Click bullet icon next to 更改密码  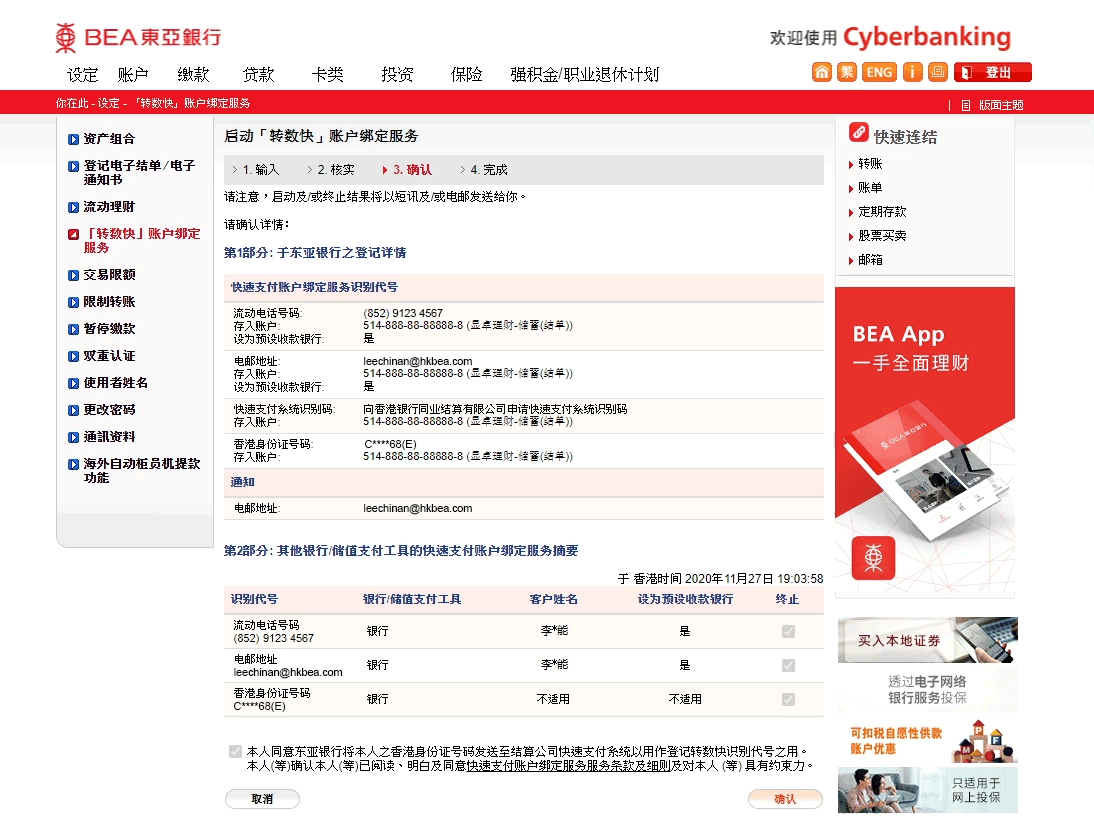(73, 410)
